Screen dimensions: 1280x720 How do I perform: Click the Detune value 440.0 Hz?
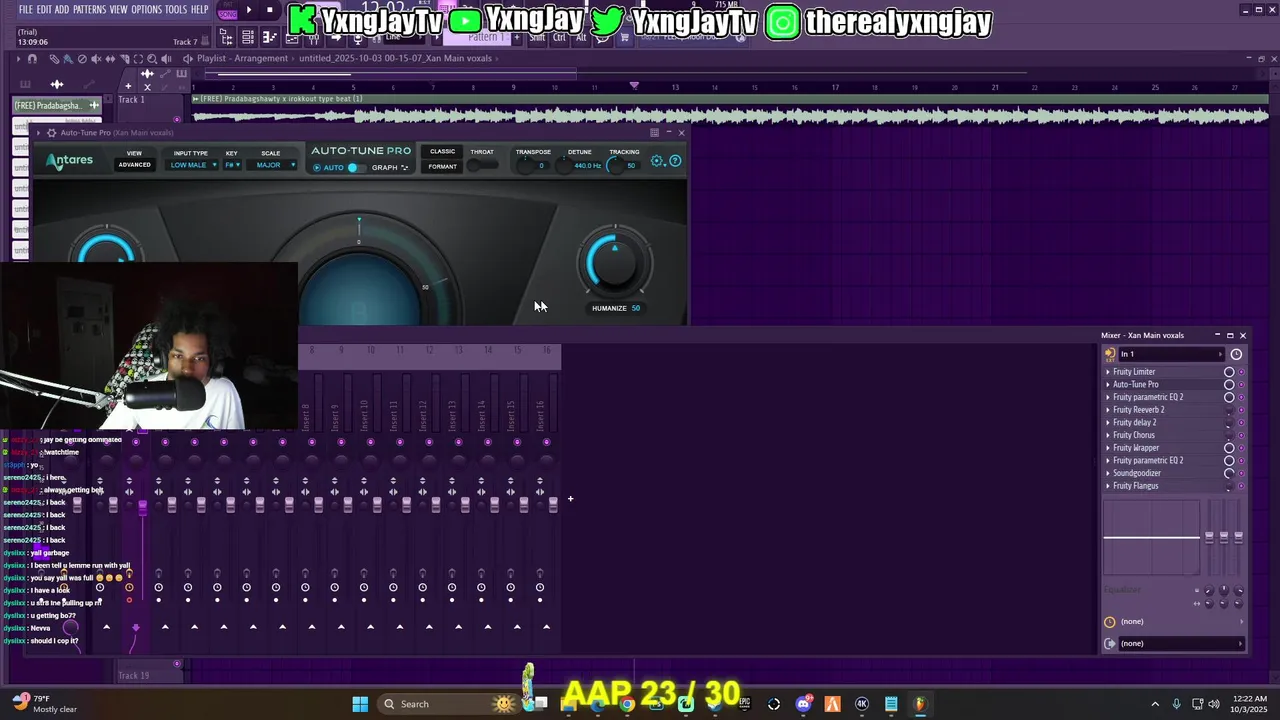pos(588,166)
